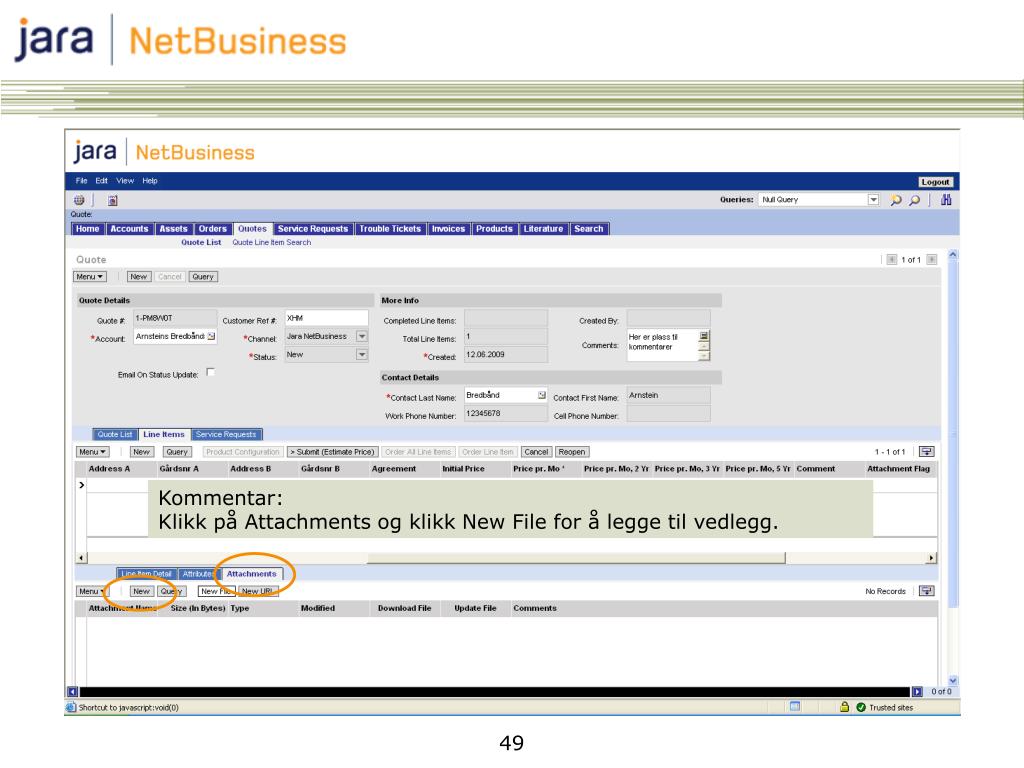1024x768 pixels.
Task: Click New URL in Attachments
Action: [x=257, y=592]
